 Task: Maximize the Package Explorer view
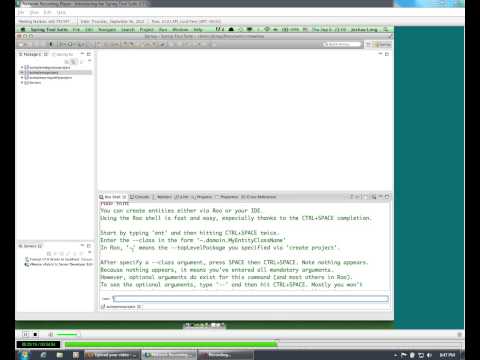pos(89,54)
